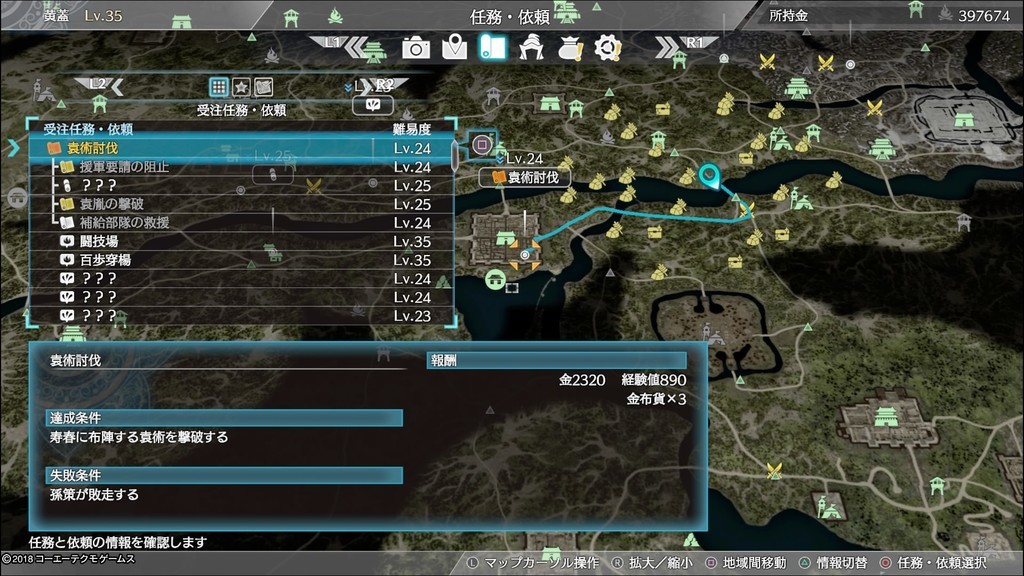
Task: Select the 補給部隊の救援 sub-mission row
Action: point(241,223)
